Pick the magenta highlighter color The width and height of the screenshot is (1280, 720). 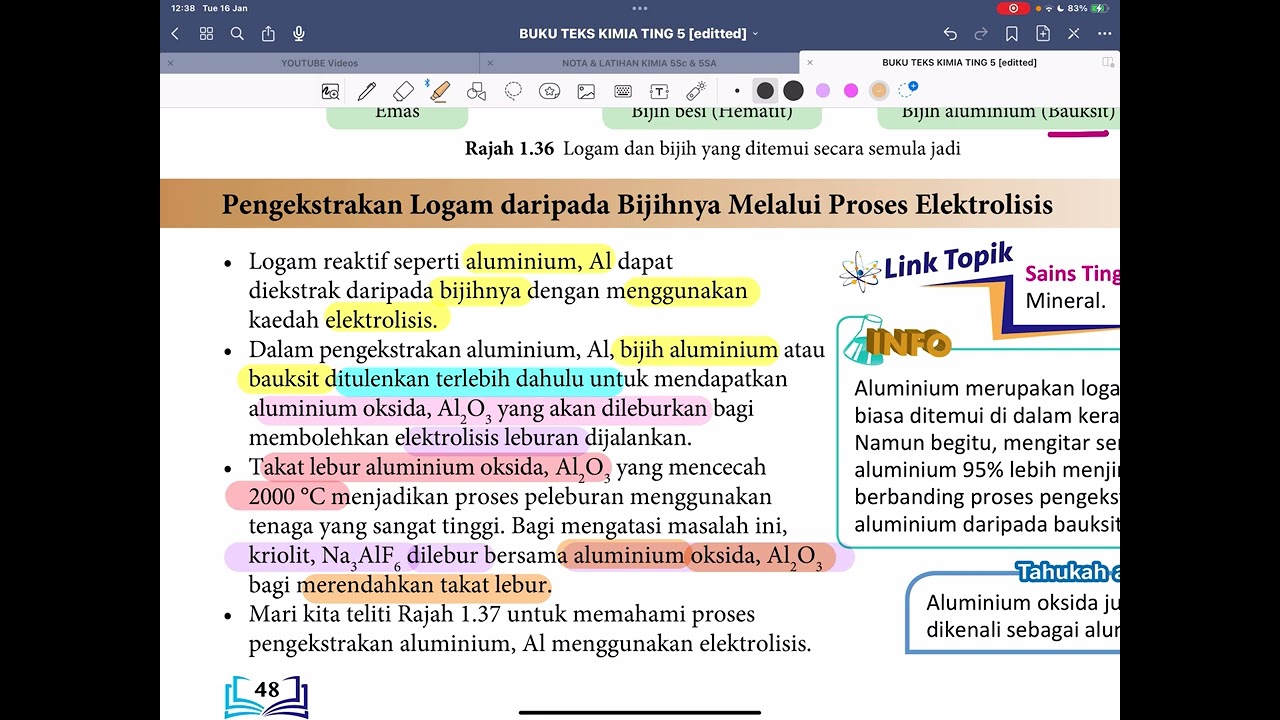[851, 91]
